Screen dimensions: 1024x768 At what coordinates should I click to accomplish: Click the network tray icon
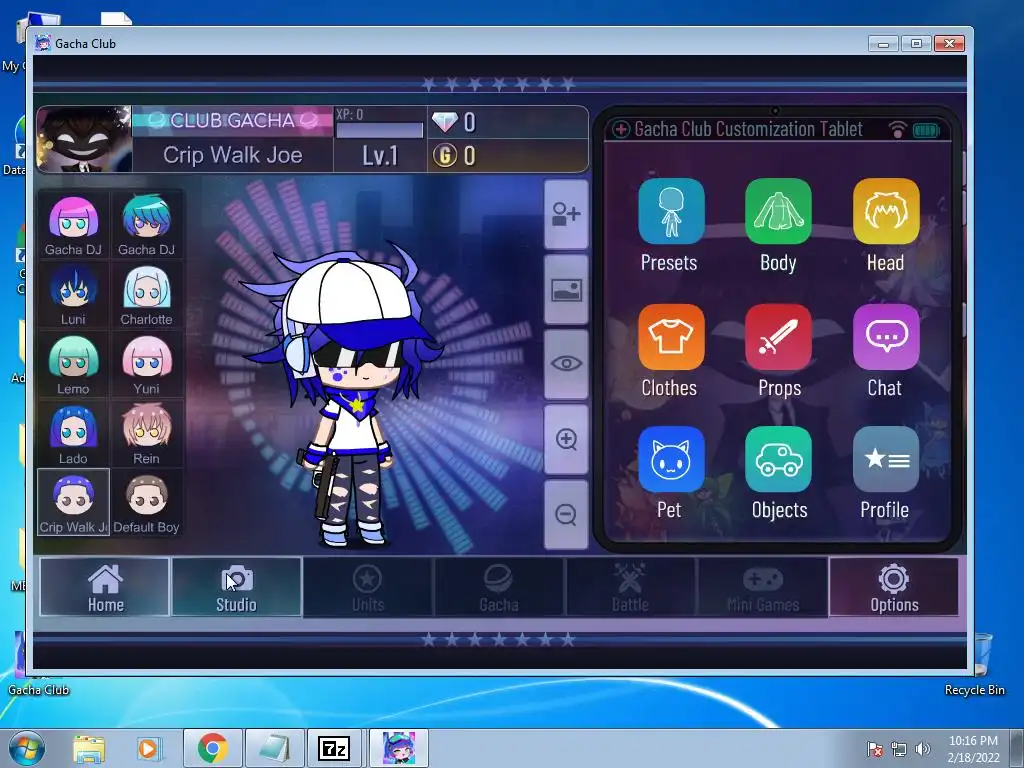[x=899, y=749]
